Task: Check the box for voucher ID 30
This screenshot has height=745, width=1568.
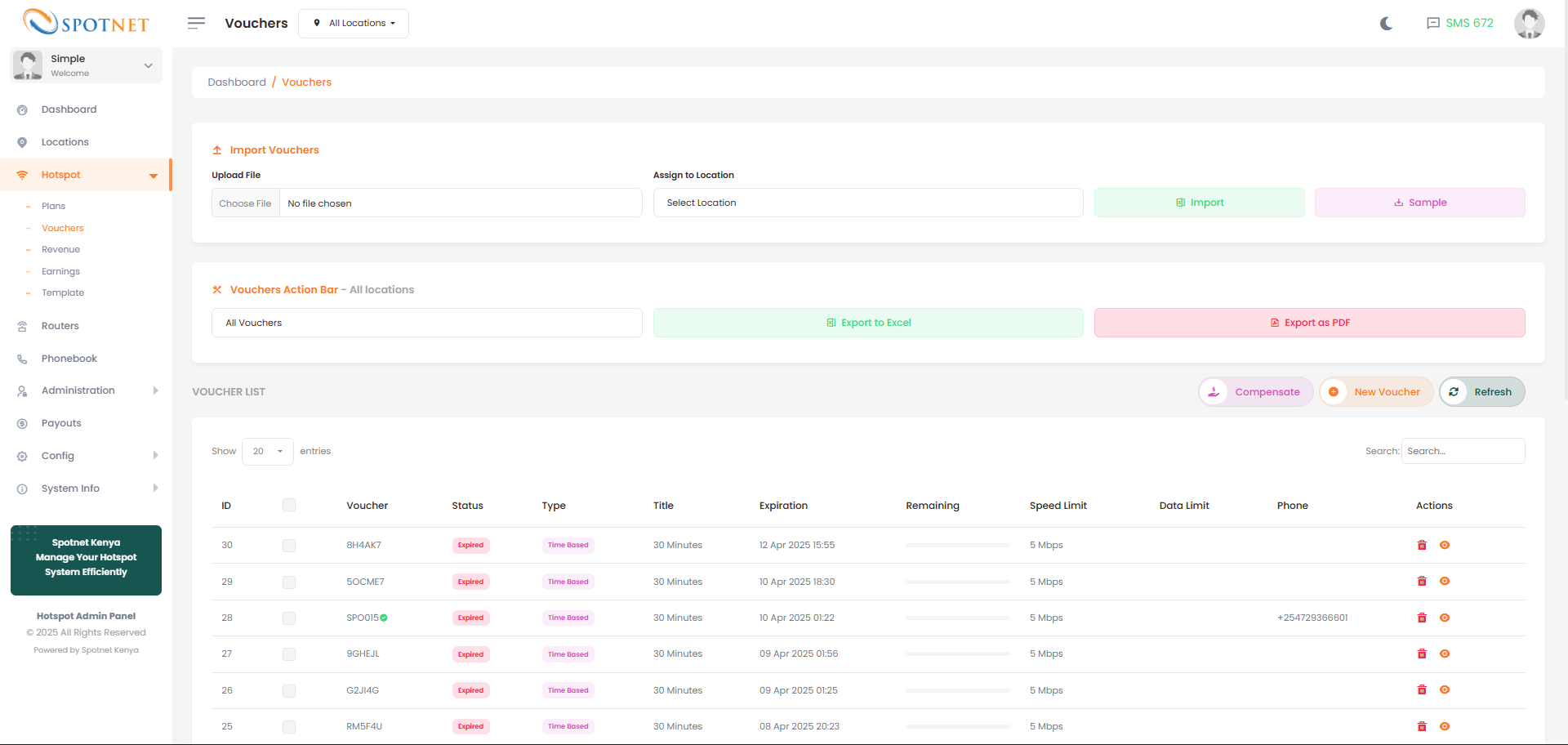Action: tap(289, 545)
